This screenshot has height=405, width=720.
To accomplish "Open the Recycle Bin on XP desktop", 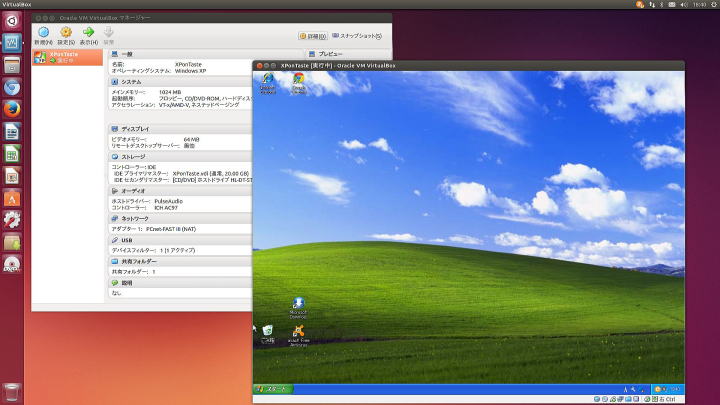I will tap(268, 334).
